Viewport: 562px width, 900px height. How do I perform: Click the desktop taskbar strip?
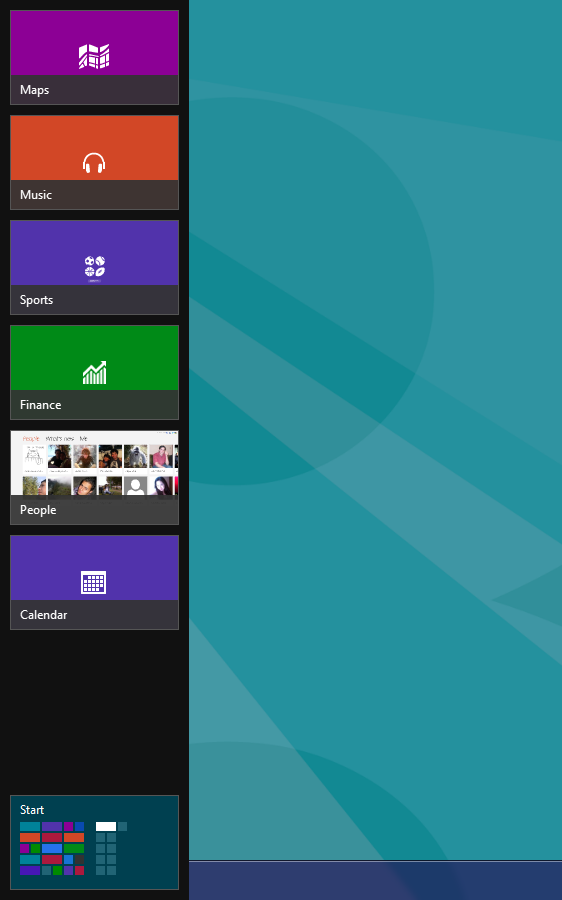coord(375,880)
